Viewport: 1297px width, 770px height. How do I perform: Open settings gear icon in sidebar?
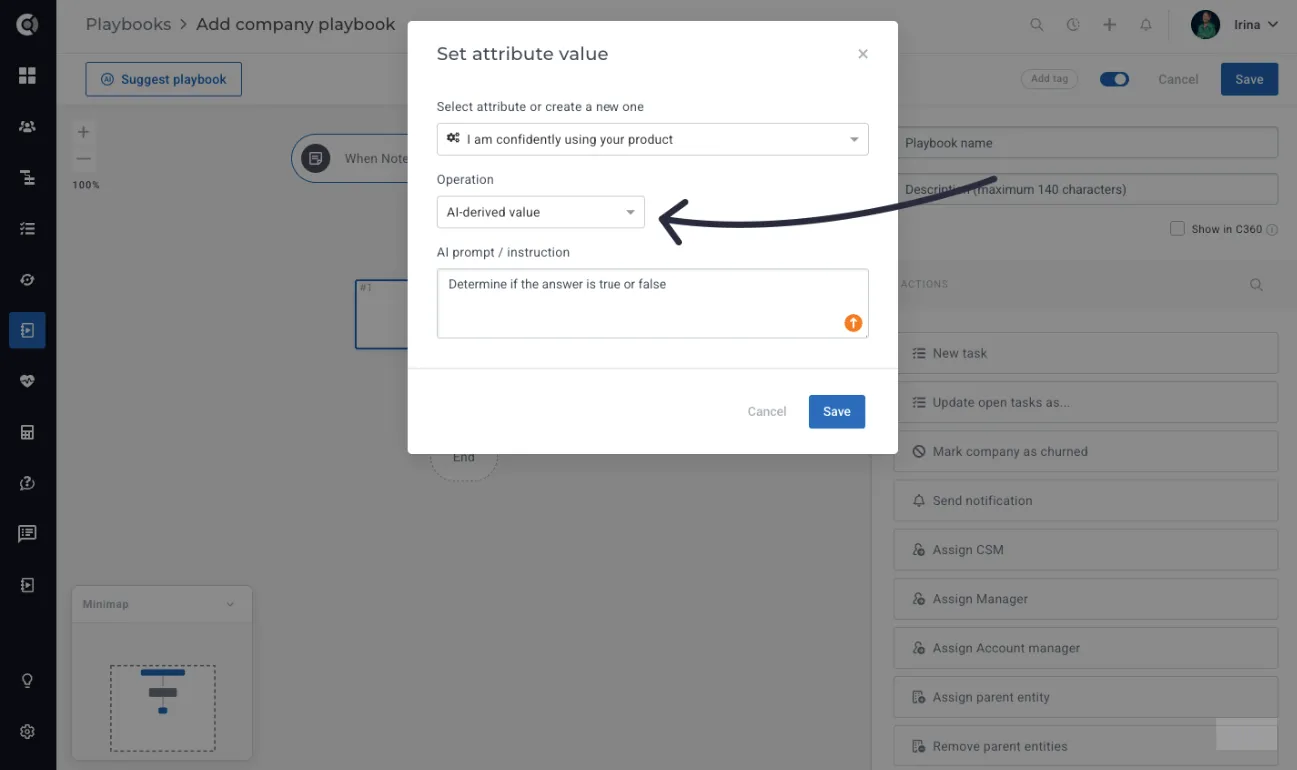click(x=27, y=731)
